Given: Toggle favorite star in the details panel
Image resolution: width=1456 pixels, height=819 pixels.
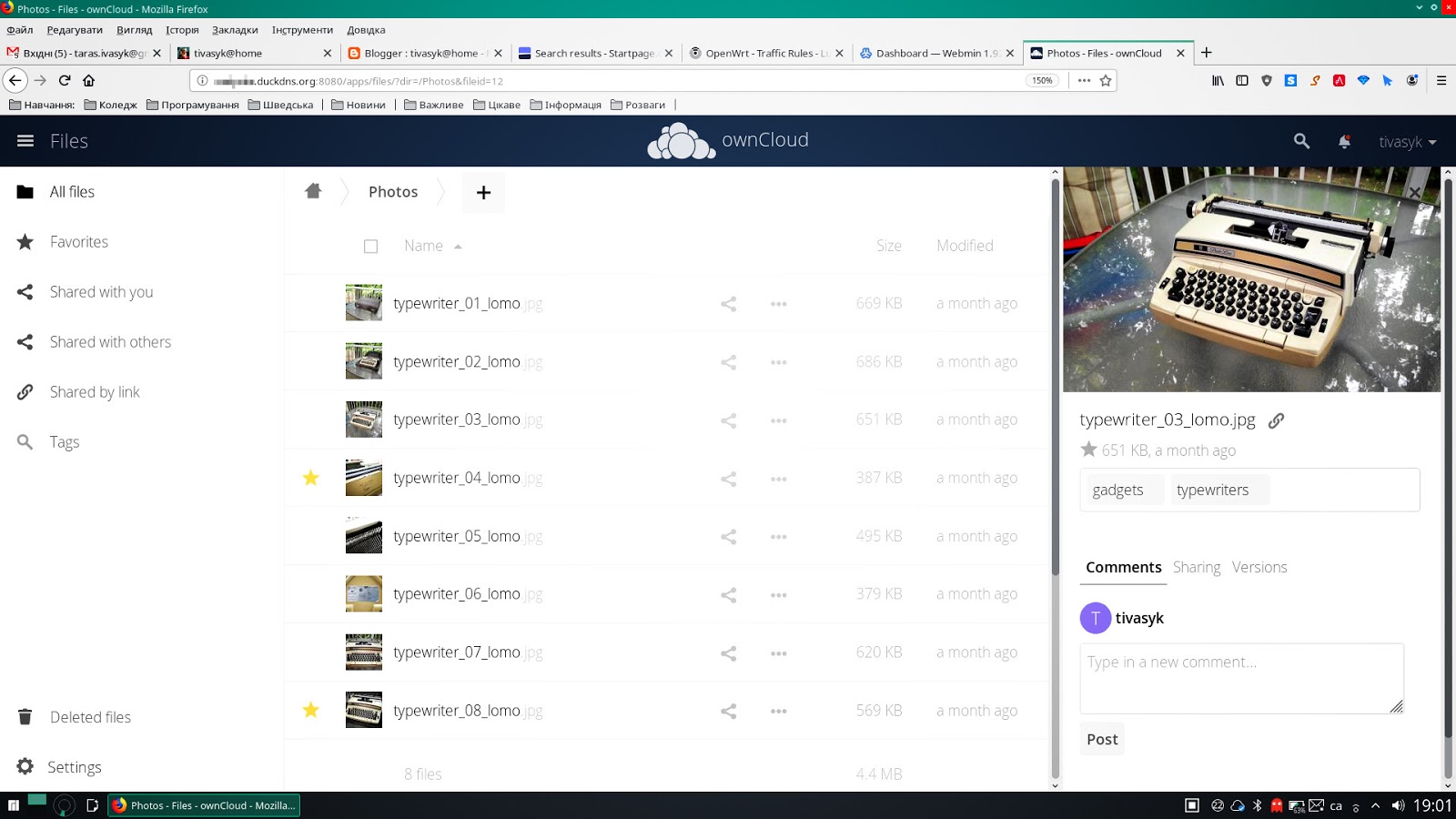Looking at the screenshot, I should pos(1088,449).
